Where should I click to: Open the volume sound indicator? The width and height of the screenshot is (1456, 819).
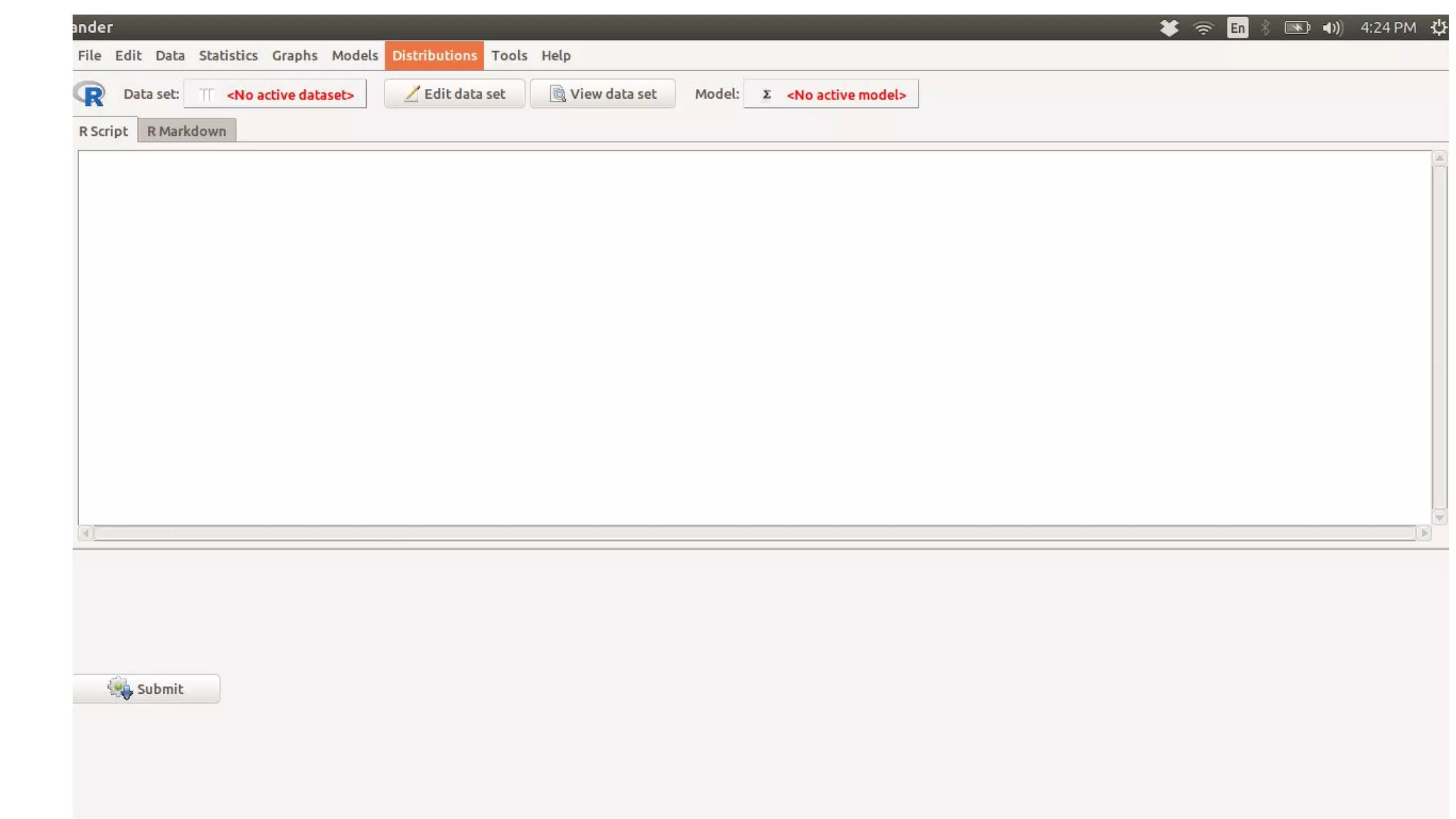(x=1332, y=28)
